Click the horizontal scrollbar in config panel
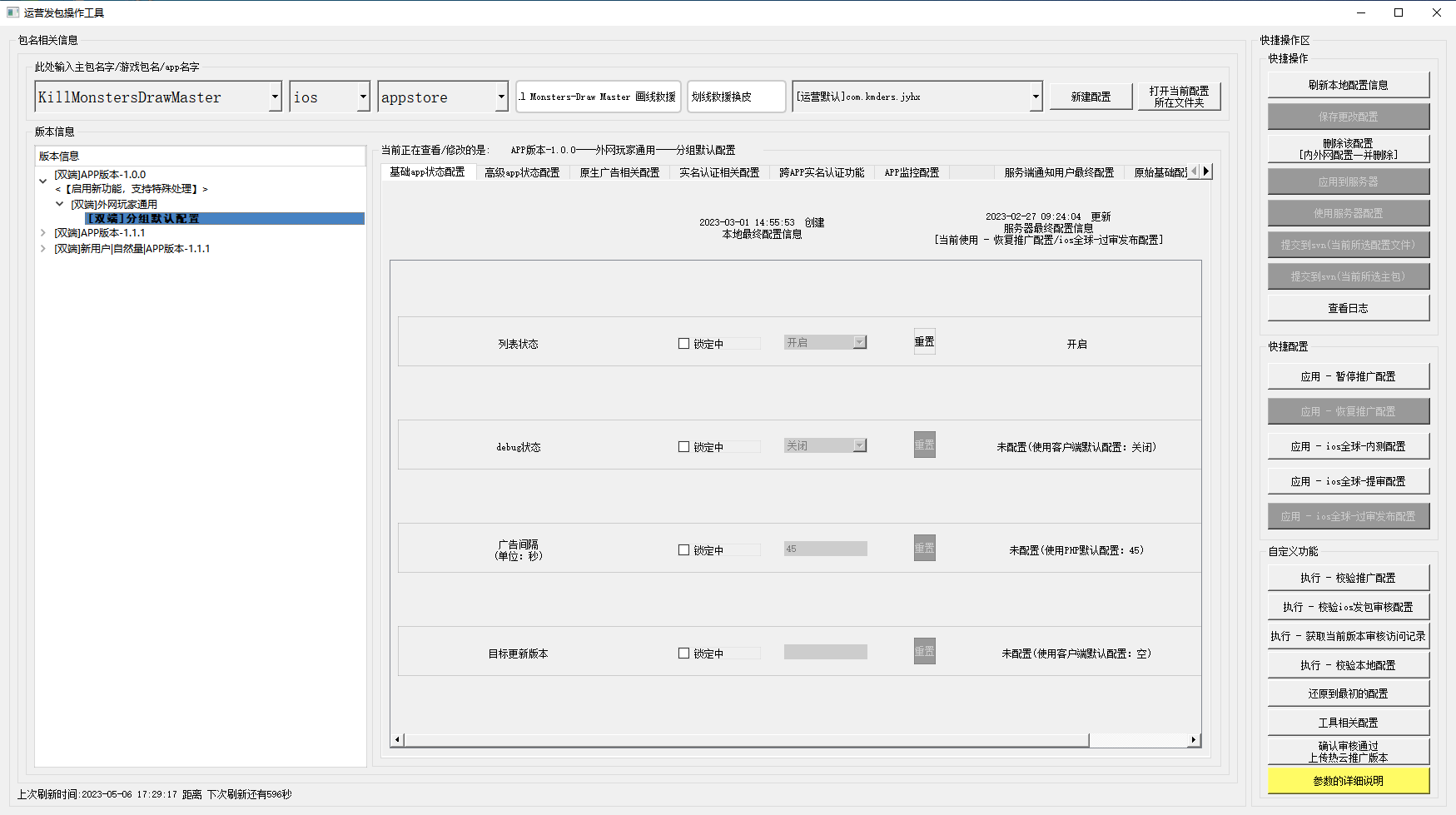 pyautogui.click(x=746, y=739)
